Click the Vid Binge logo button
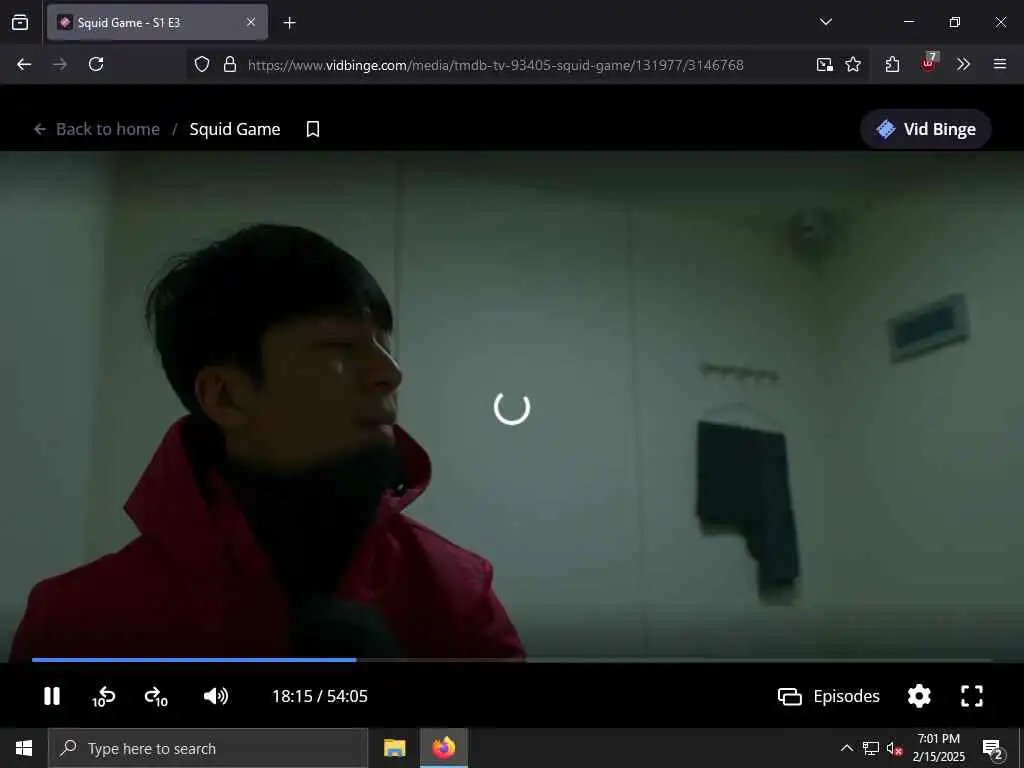Screen dimensions: 1024x768 click(925, 129)
